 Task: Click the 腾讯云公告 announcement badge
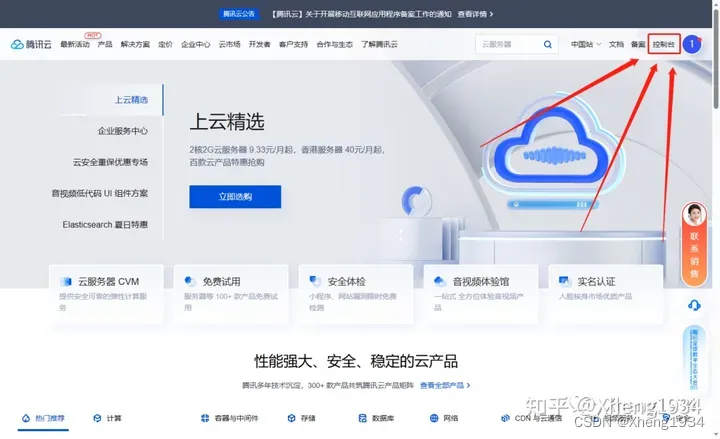pos(239,14)
